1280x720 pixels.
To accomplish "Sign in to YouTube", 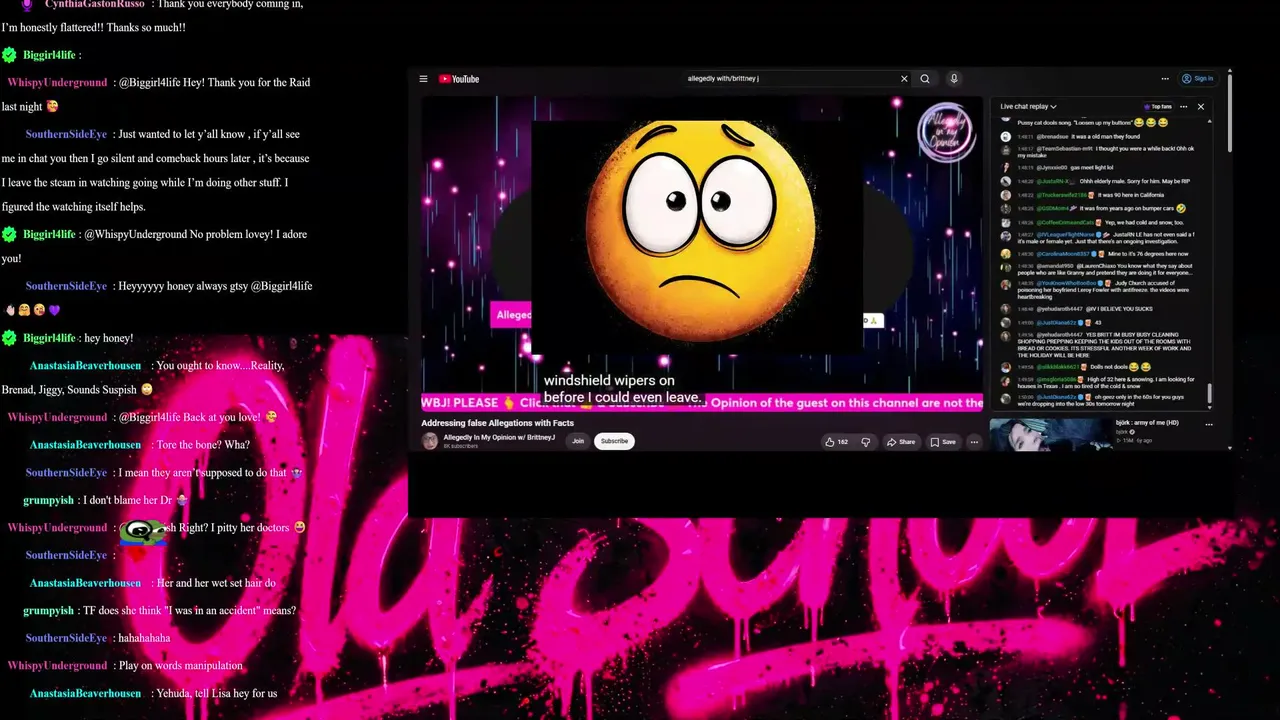I will pos(1197,79).
